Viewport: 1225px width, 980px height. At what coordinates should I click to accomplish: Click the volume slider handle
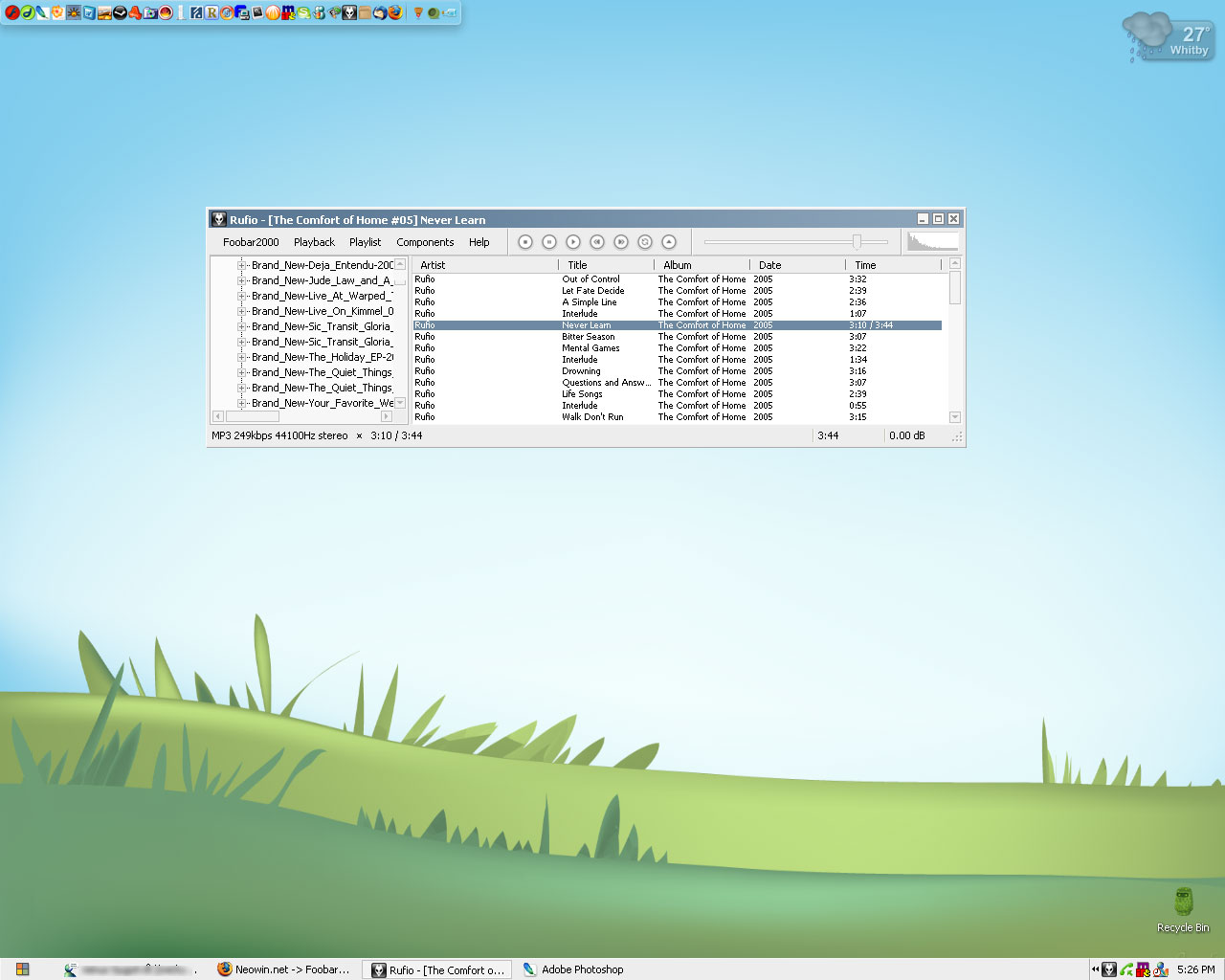coord(857,242)
